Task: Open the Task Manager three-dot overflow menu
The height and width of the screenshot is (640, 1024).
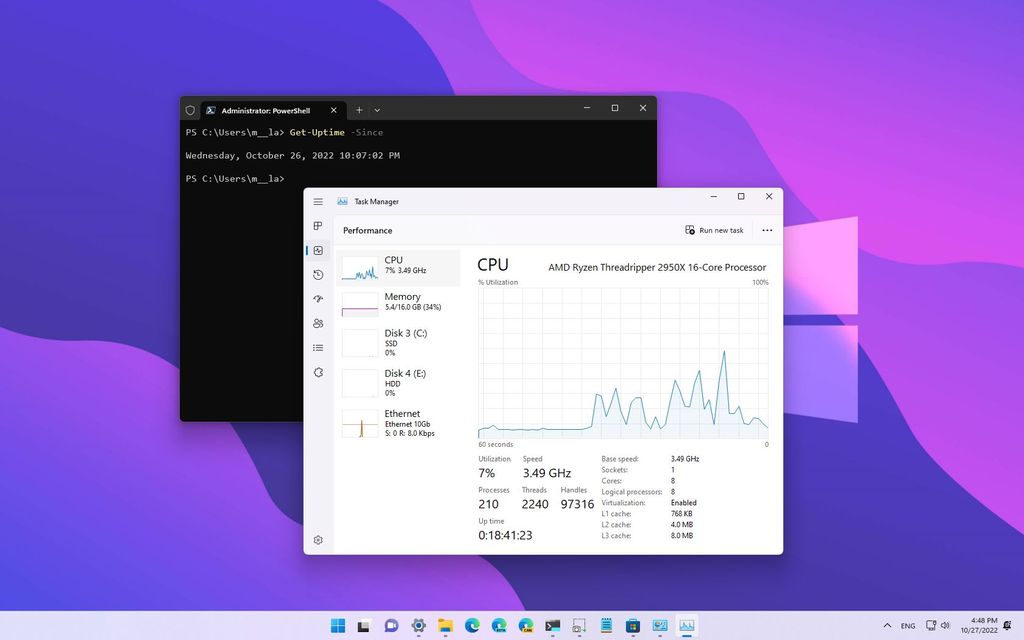Action: 767,230
